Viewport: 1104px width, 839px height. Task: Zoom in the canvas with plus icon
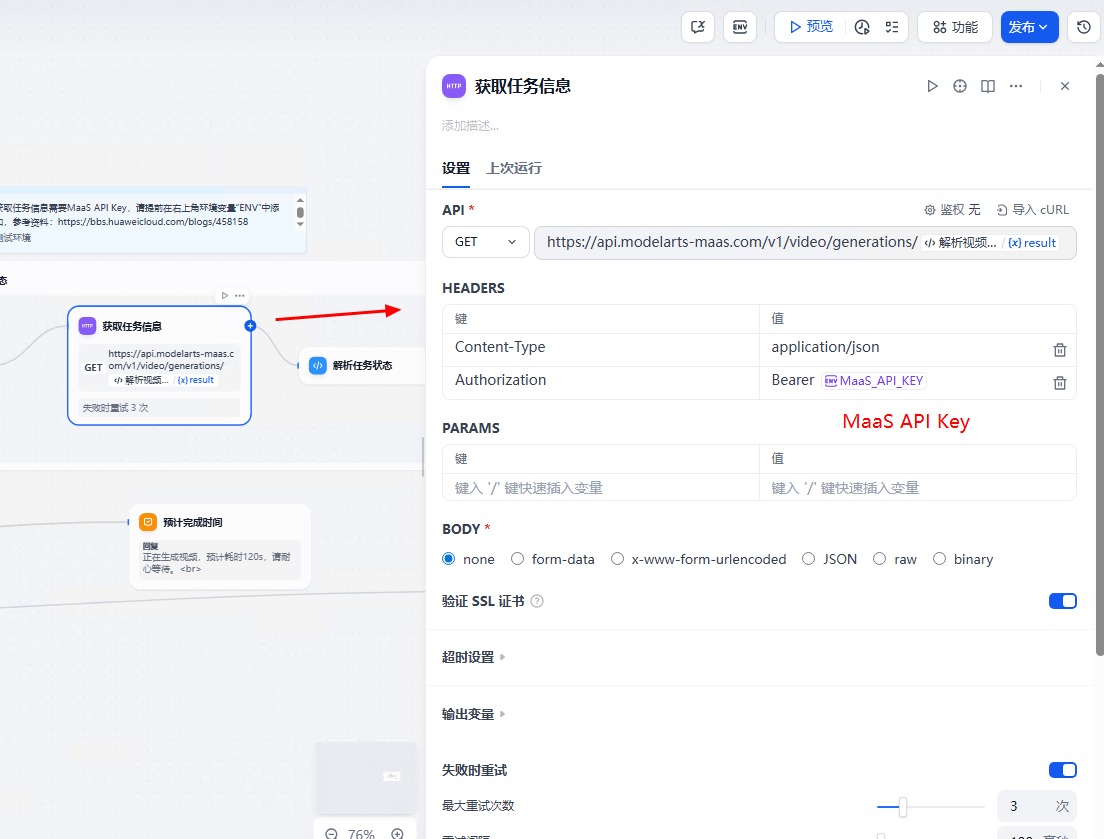coord(398,834)
